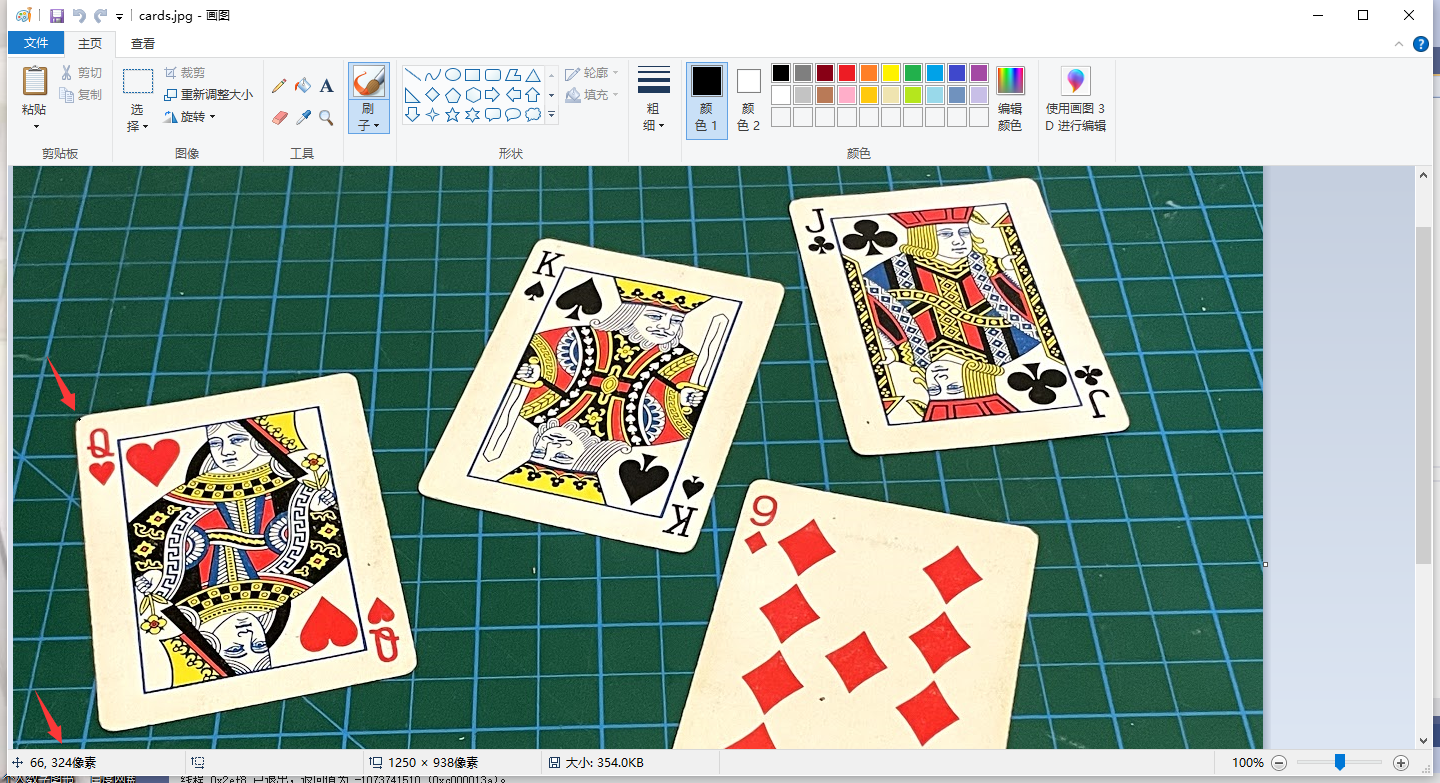Click the 裁剪 crop button

(x=185, y=73)
